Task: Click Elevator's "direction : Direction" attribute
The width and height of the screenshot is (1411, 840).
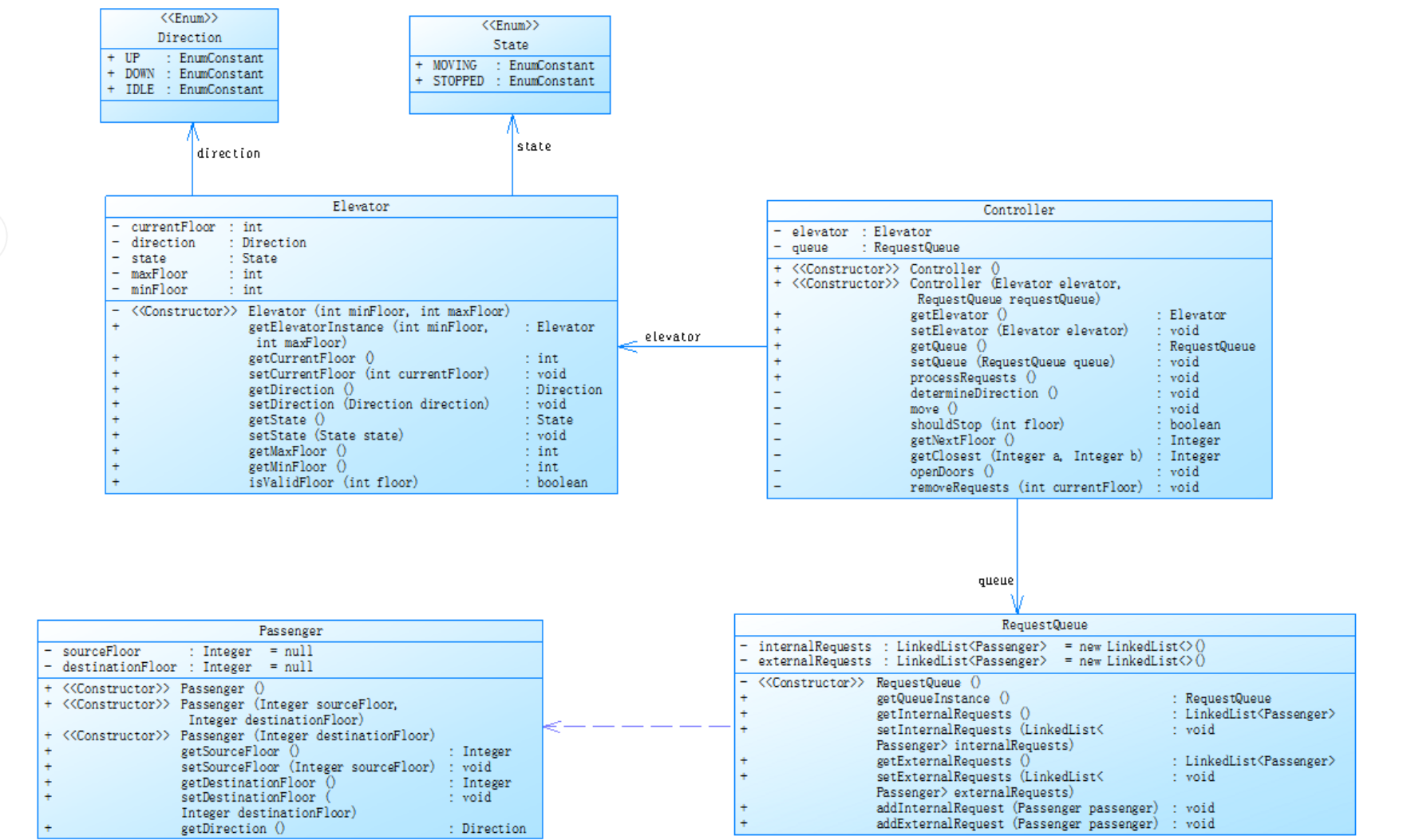Action: coord(209,243)
